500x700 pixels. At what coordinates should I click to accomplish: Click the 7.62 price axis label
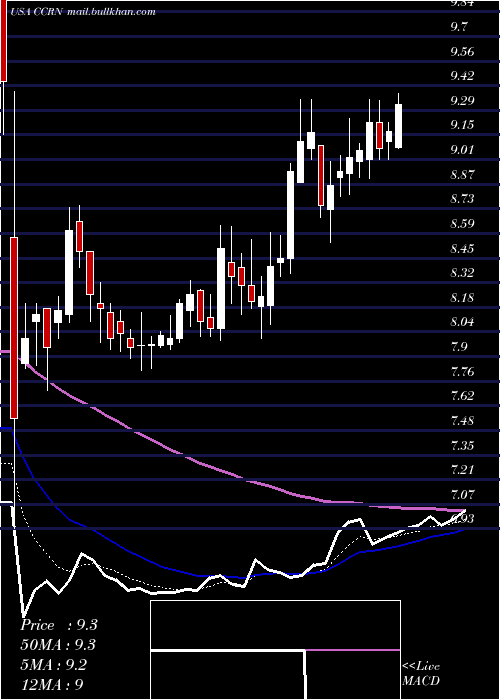pyautogui.click(x=462, y=396)
